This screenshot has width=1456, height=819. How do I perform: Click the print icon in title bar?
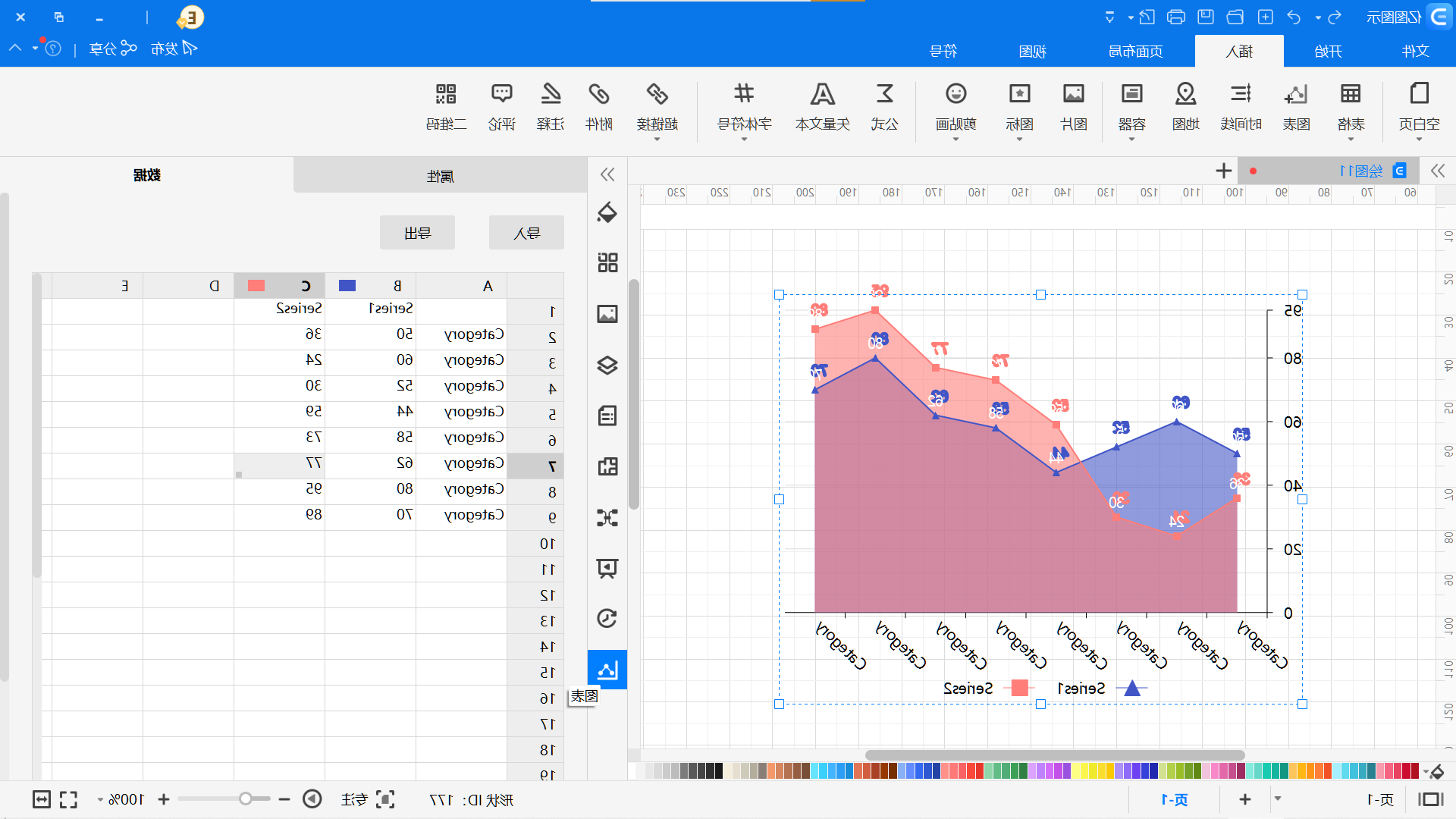click(x=1176, y=17)
